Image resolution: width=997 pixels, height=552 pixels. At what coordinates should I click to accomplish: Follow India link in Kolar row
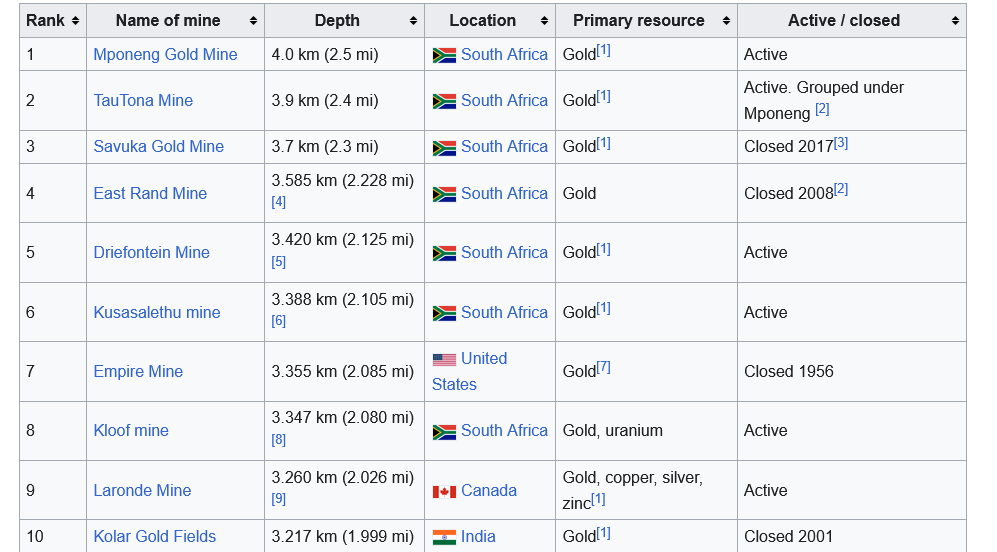tap(478, 536)
